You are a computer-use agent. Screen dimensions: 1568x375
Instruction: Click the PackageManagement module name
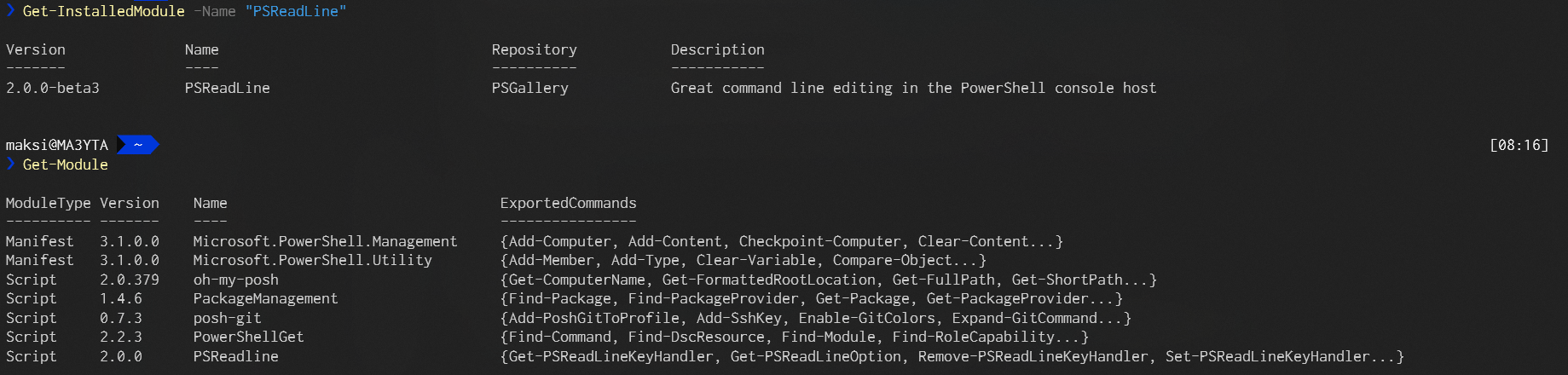coord(266,298)
